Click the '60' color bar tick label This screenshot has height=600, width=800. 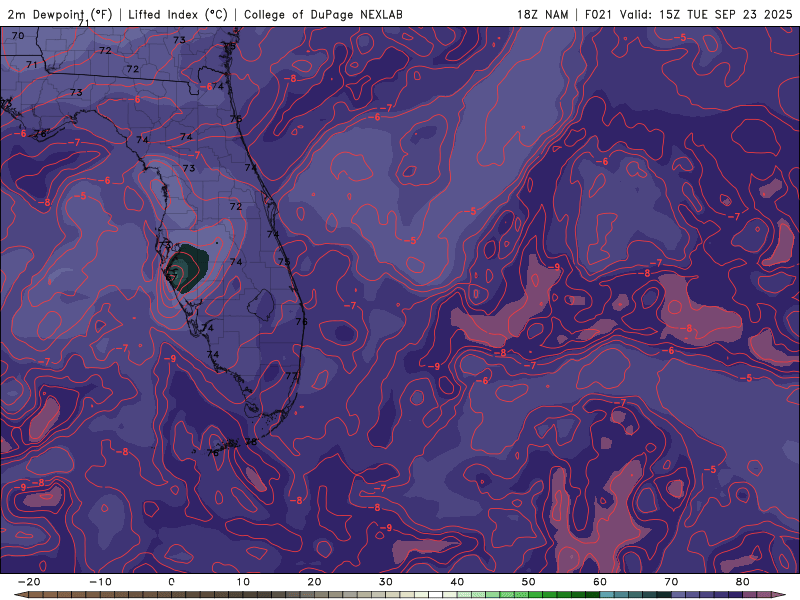coord(600,582)
